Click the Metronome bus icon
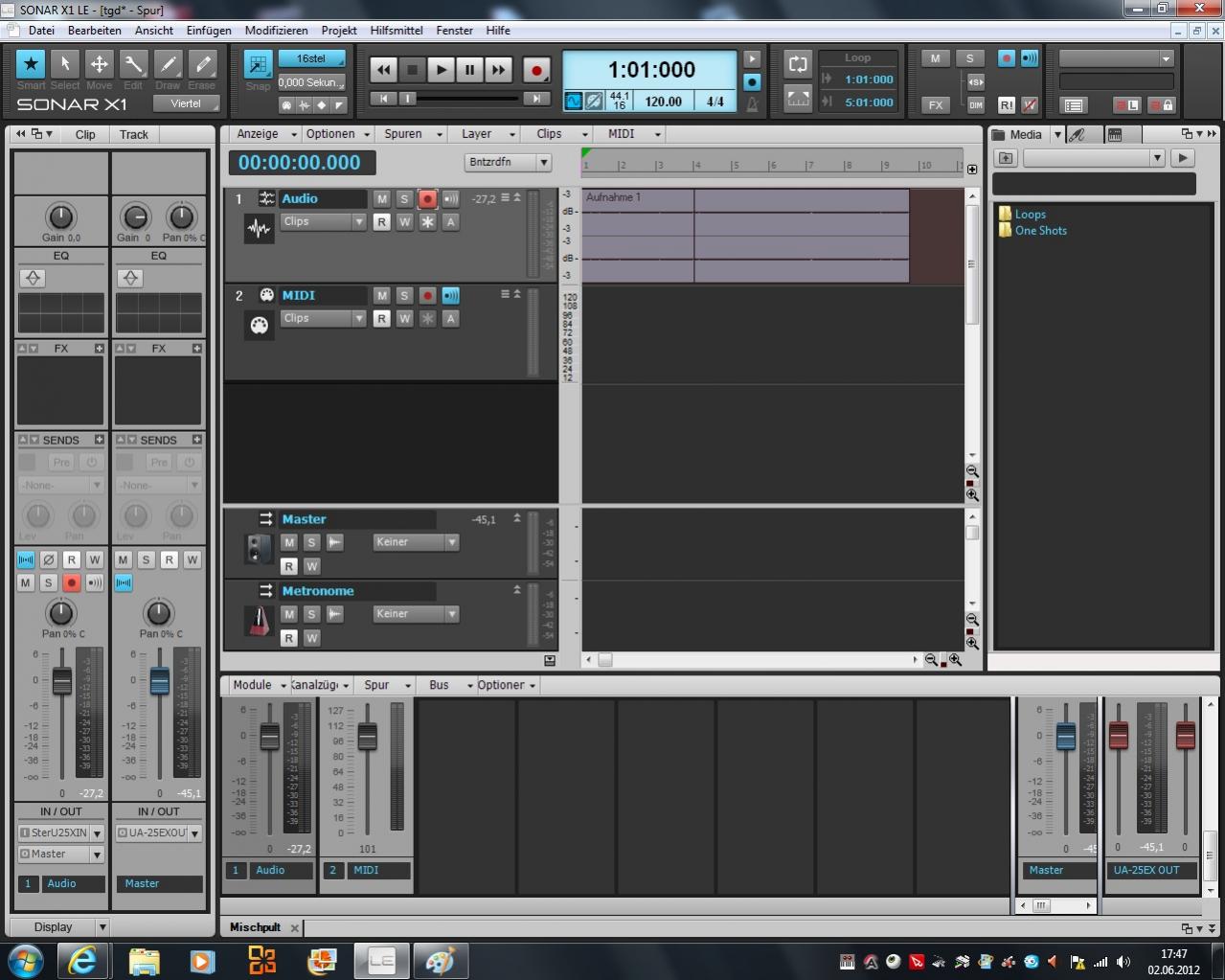 pos(259,622)
